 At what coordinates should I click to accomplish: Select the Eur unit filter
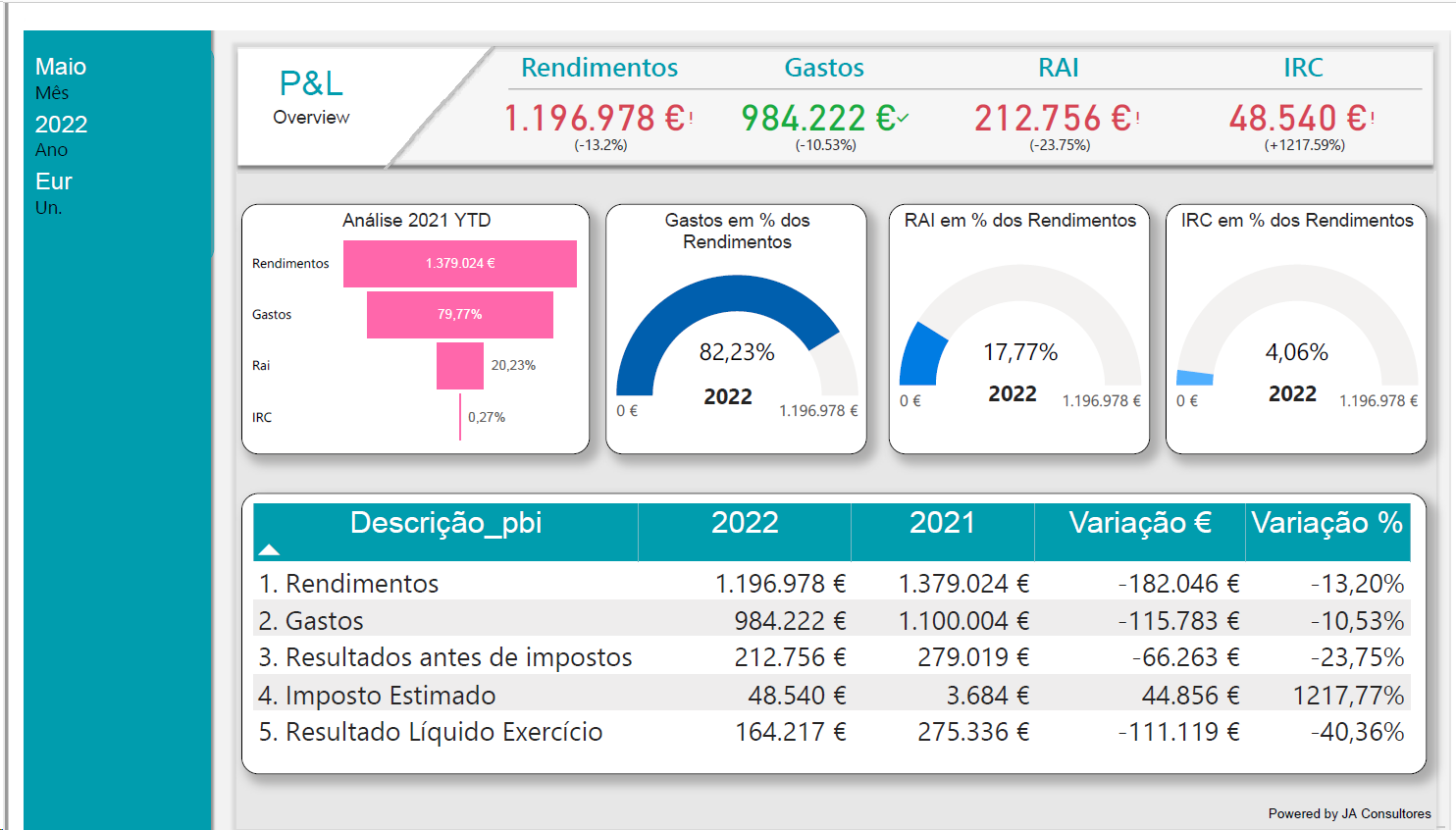click(x=54, y=182)
